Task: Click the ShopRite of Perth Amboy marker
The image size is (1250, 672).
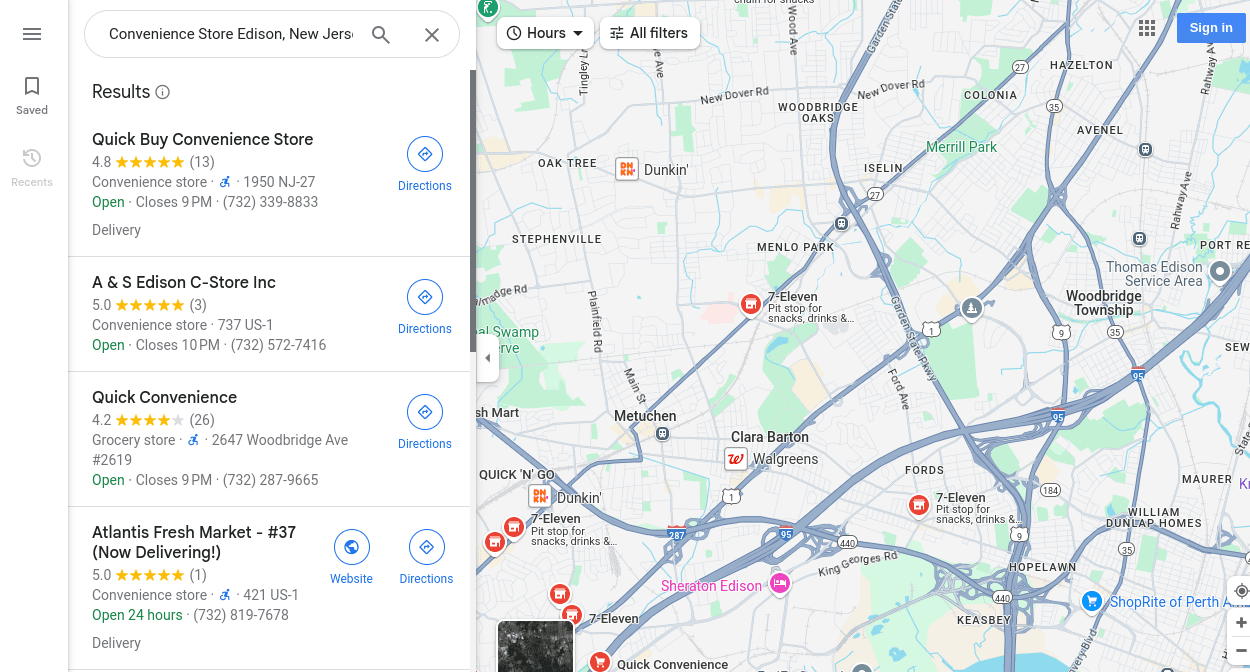Action: 1091,602
